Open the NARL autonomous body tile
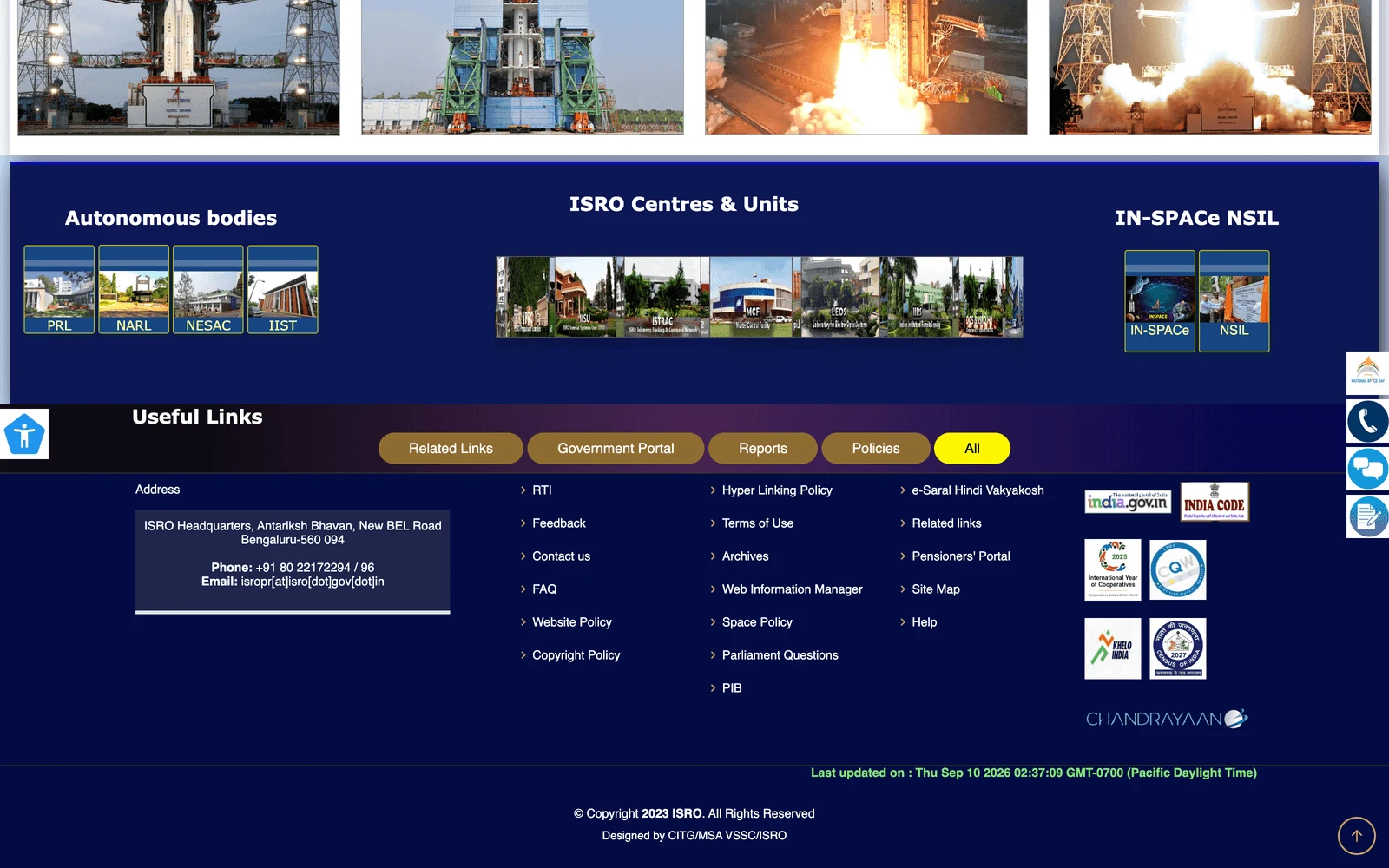Viewport: 1389px width, 868px height. [x=134, y=289]
